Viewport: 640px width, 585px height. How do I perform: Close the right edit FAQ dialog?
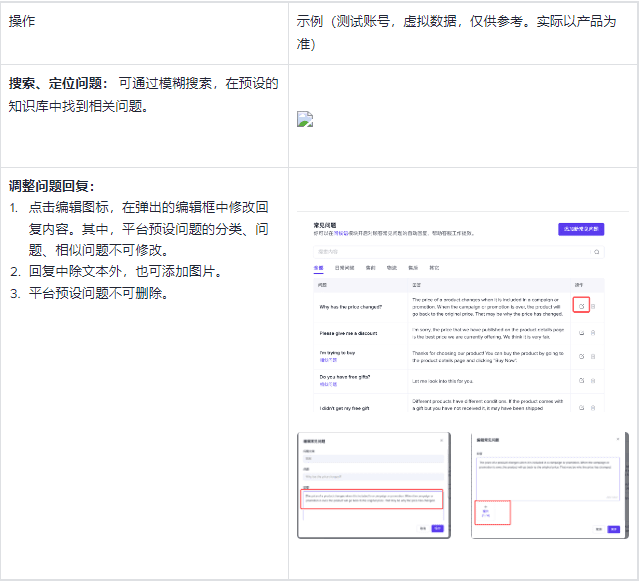point(618,439)
